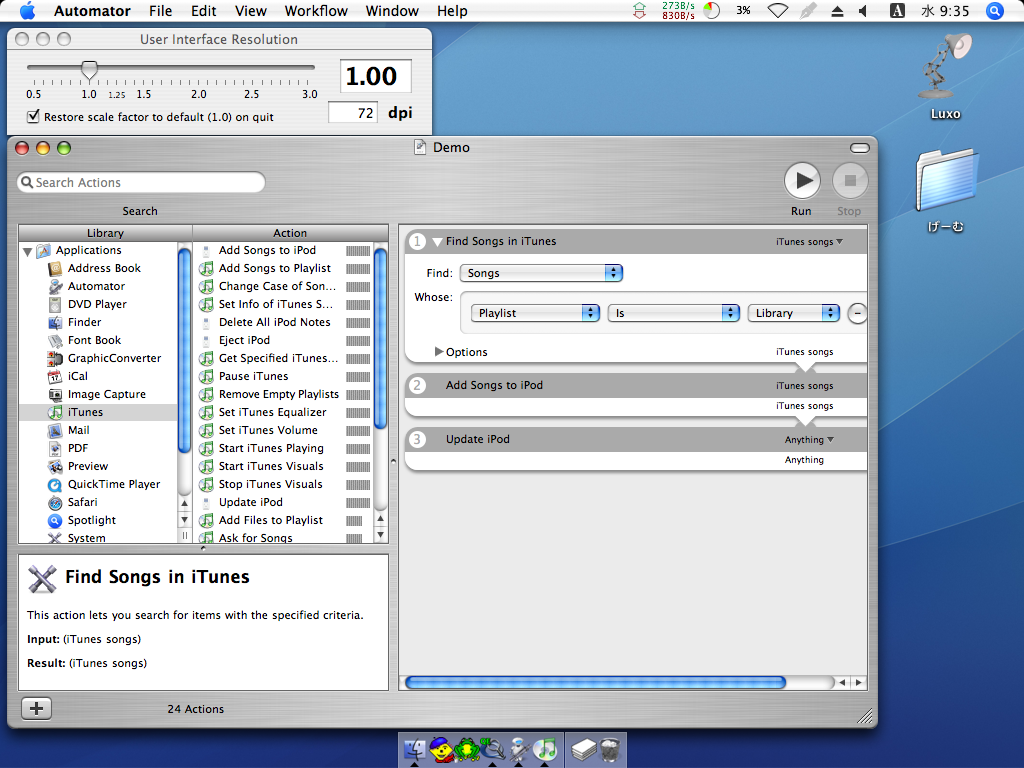This screenshot has height=768, width=1024.
Task: Select Start iTunes Visuals action
Action: coord(271,466)
